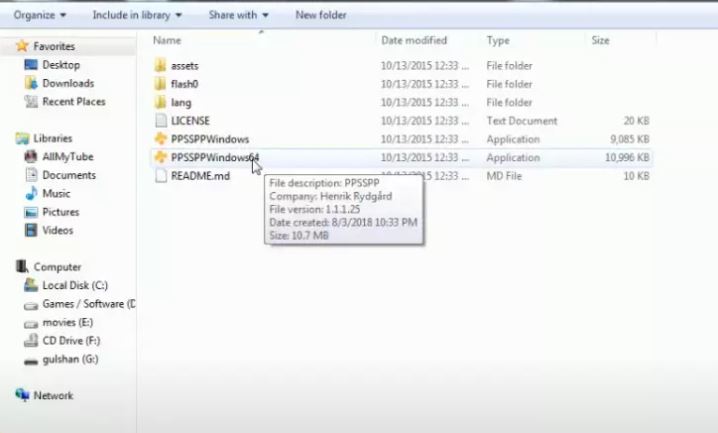Sort by the Size column header

(x=600, y=41)
